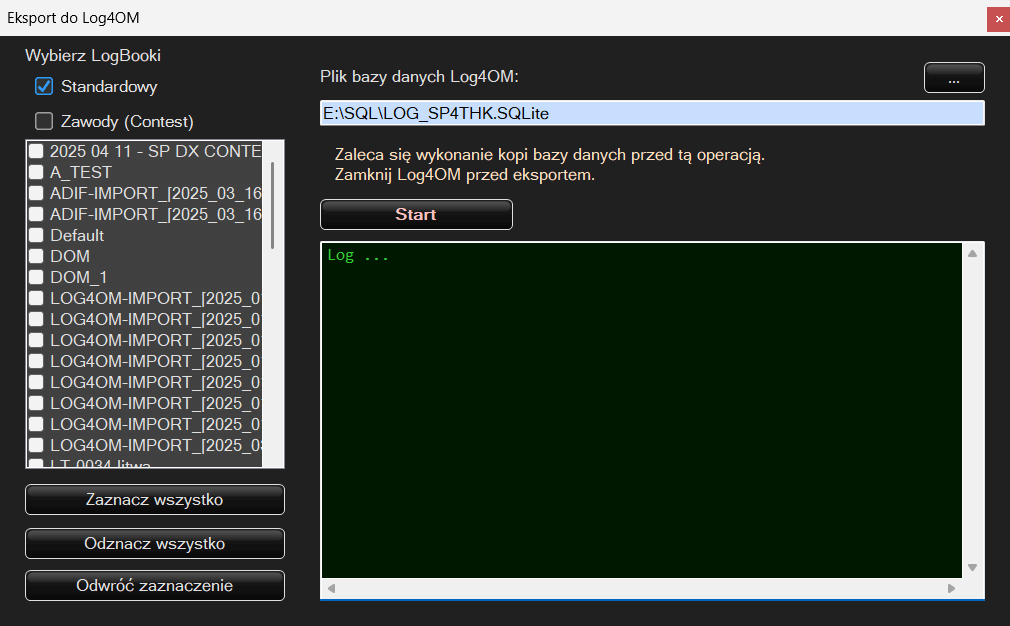Uncheck the Standardowy checkbox
The height and width of the screenshot is (626, 1010).
point(44,87)
